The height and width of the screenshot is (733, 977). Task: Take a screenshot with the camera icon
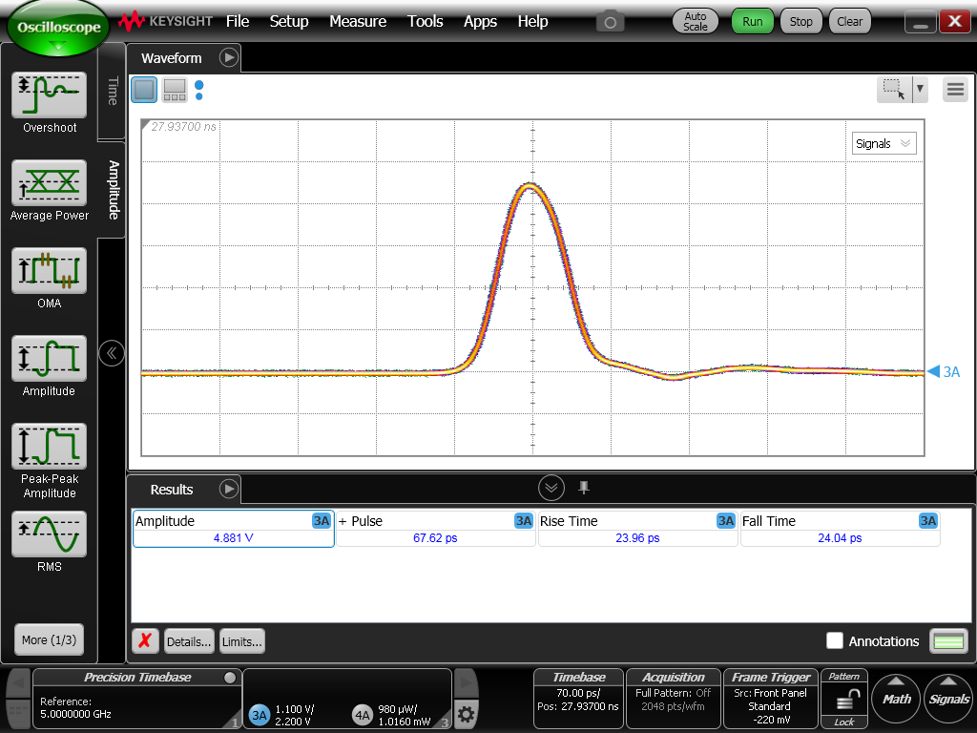[x=610, y=22]
